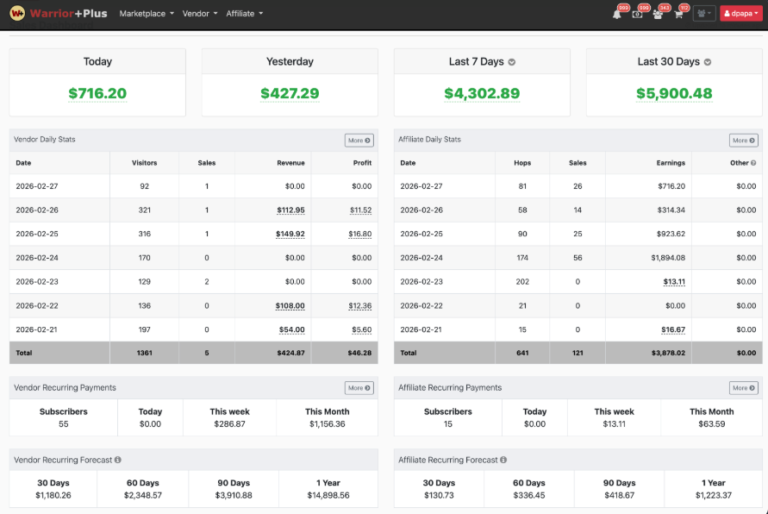Click More button in Affiliate Daily Stats

coord(743,141)
